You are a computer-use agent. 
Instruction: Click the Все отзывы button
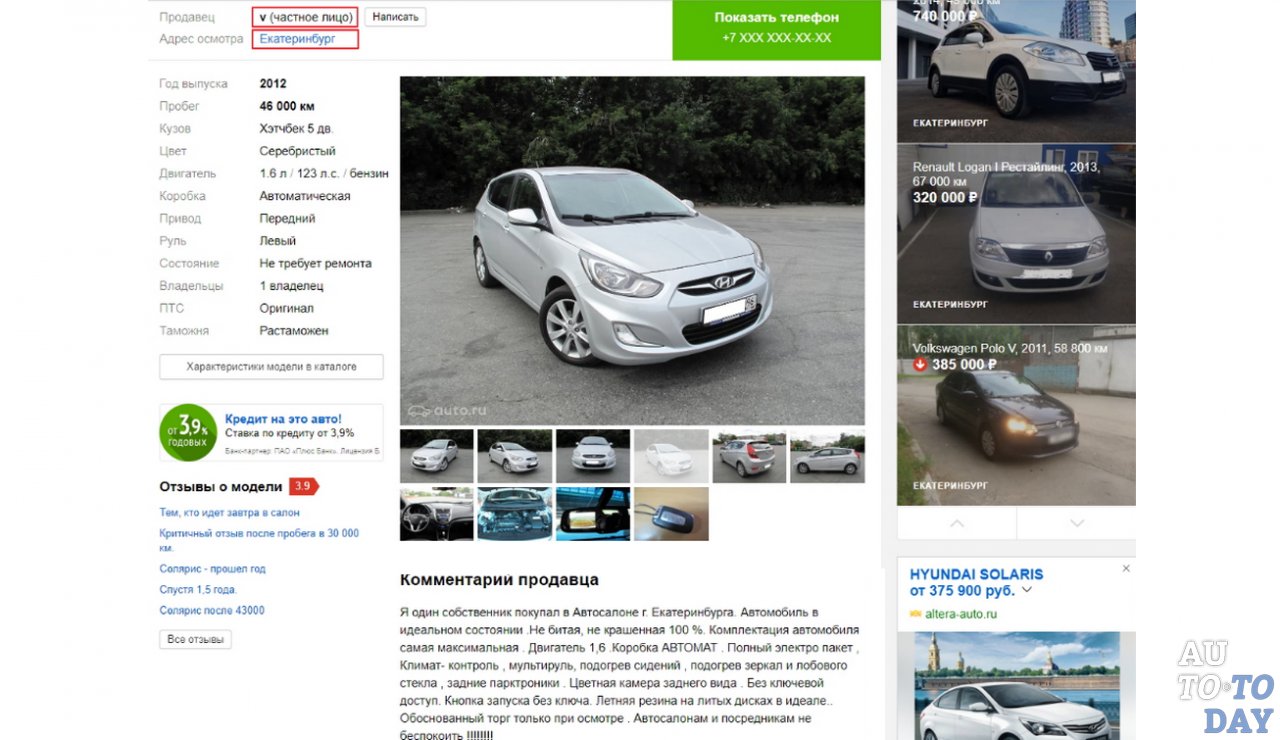pyautogui.click(x=195, y=639)
